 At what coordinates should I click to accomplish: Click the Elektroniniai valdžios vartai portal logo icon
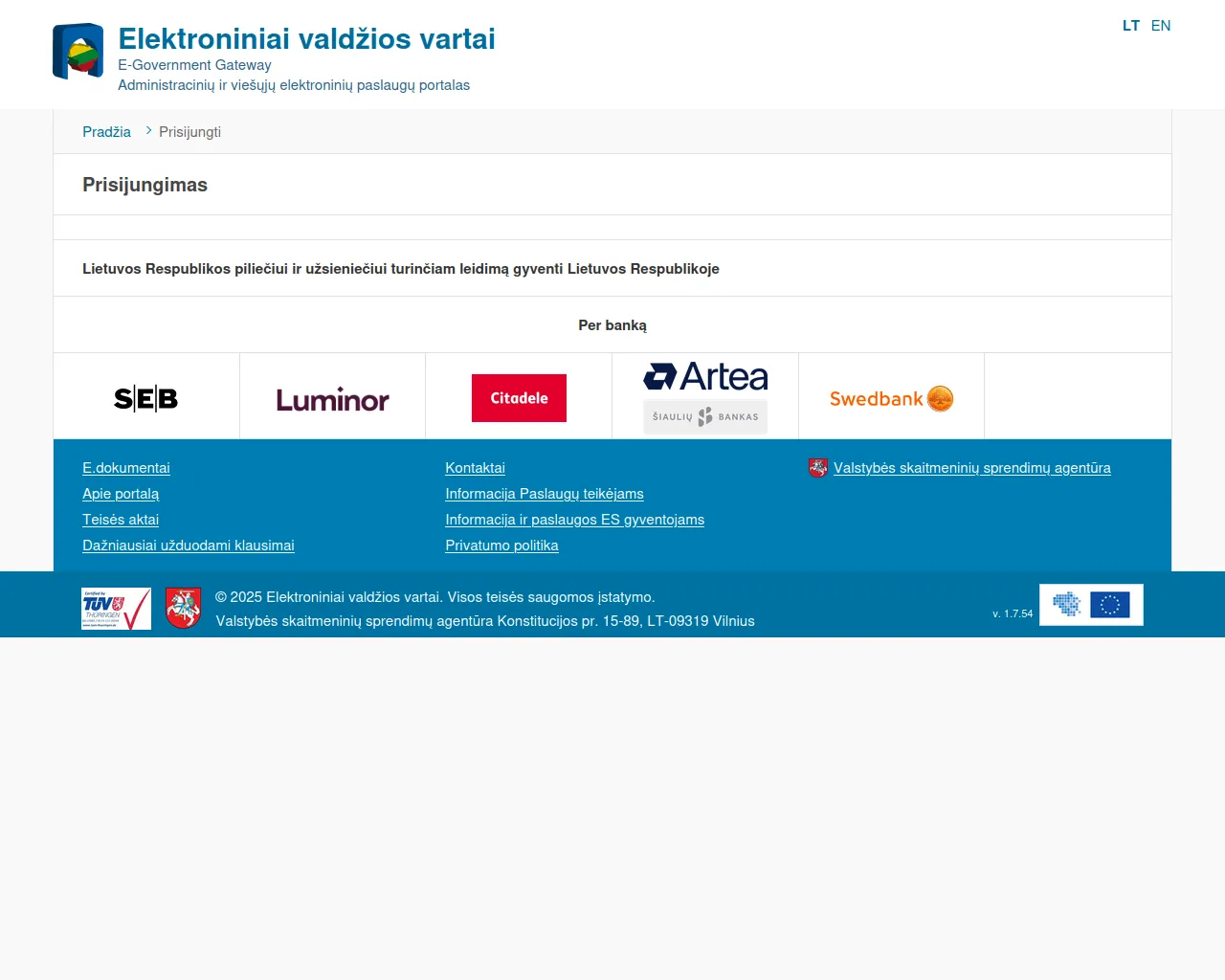tap(78, 51)
